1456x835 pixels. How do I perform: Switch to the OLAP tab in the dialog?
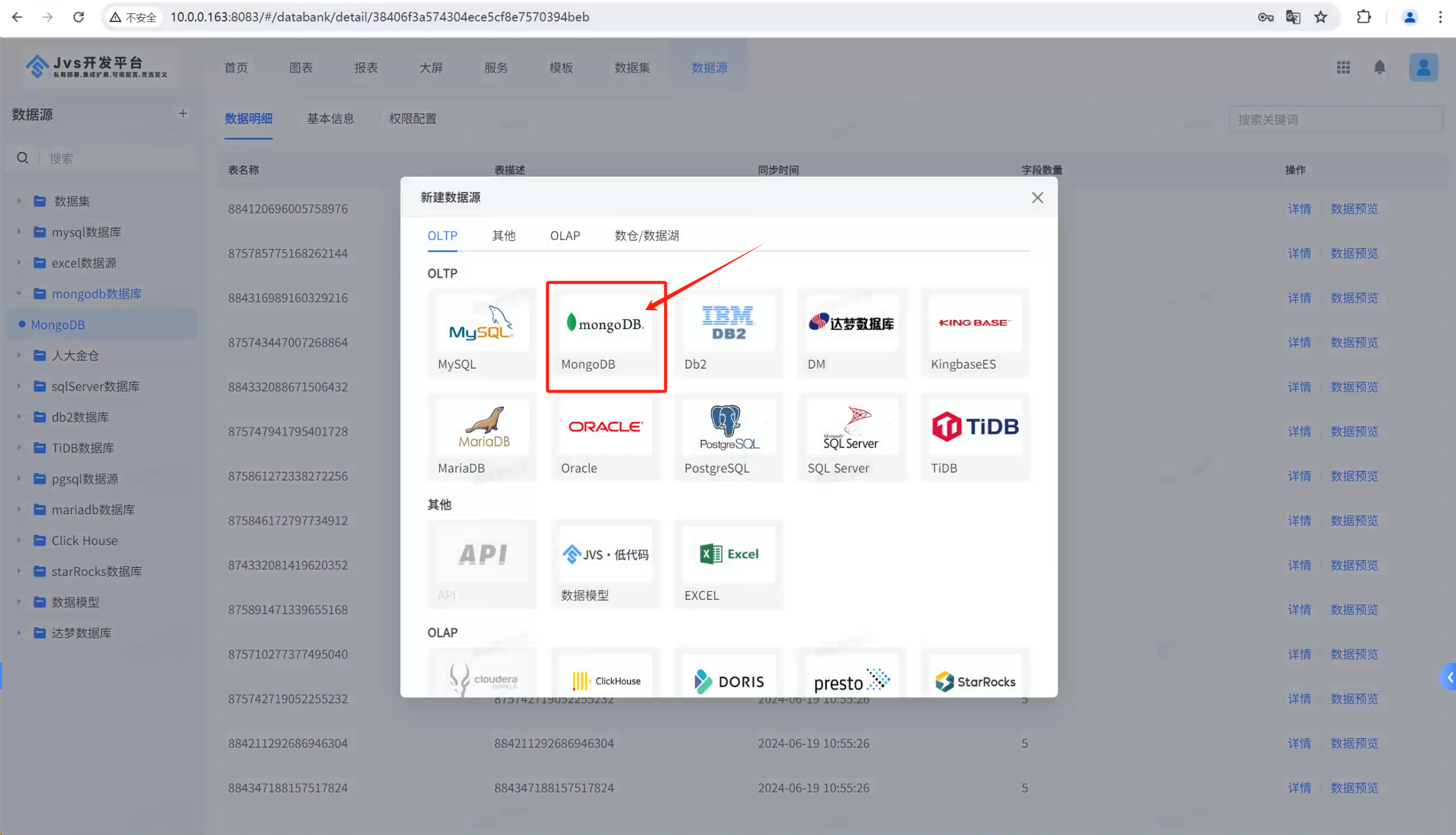pos(565,236)
